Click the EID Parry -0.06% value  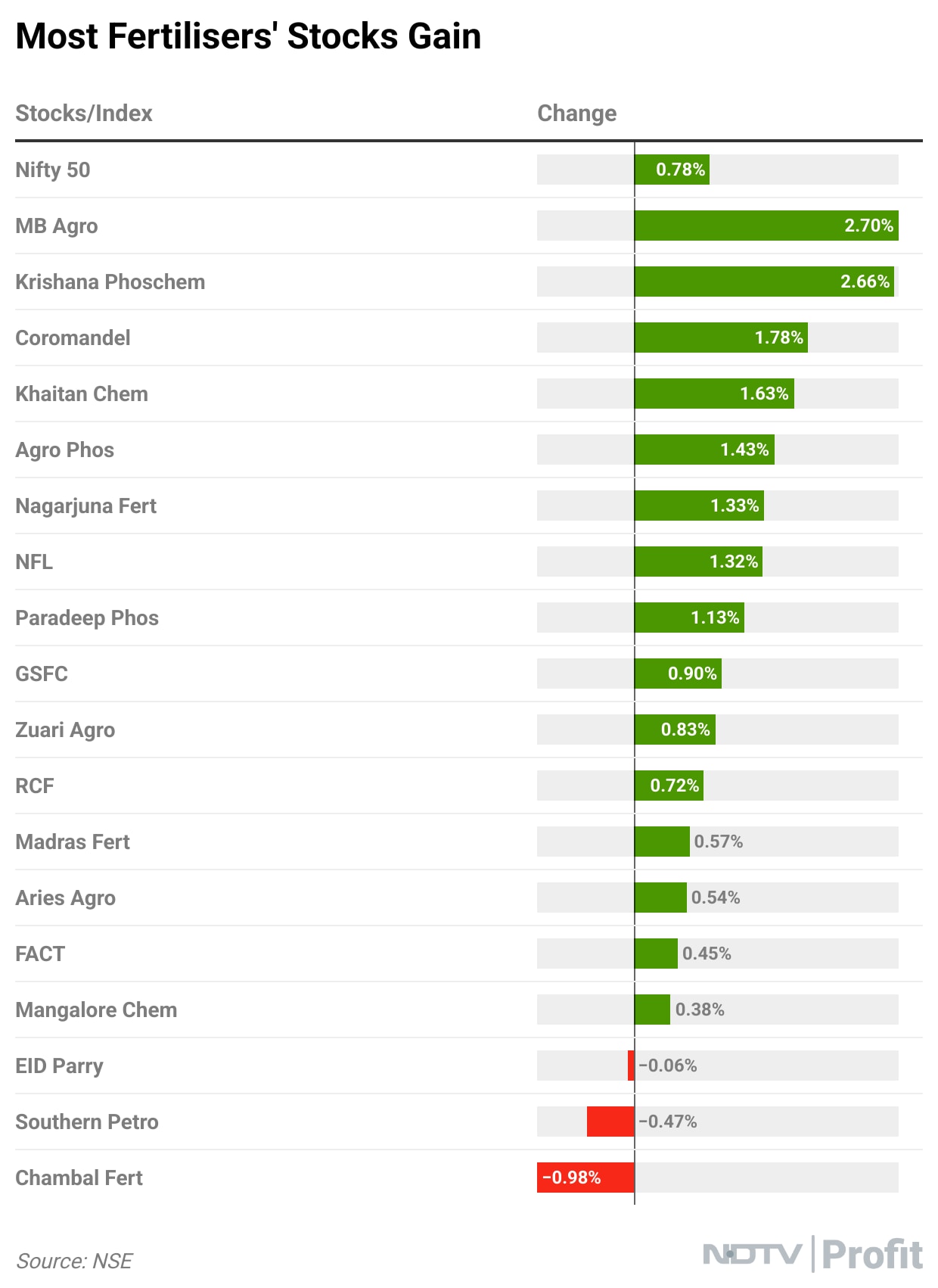pyautogui.click(x=668, y=1066)
